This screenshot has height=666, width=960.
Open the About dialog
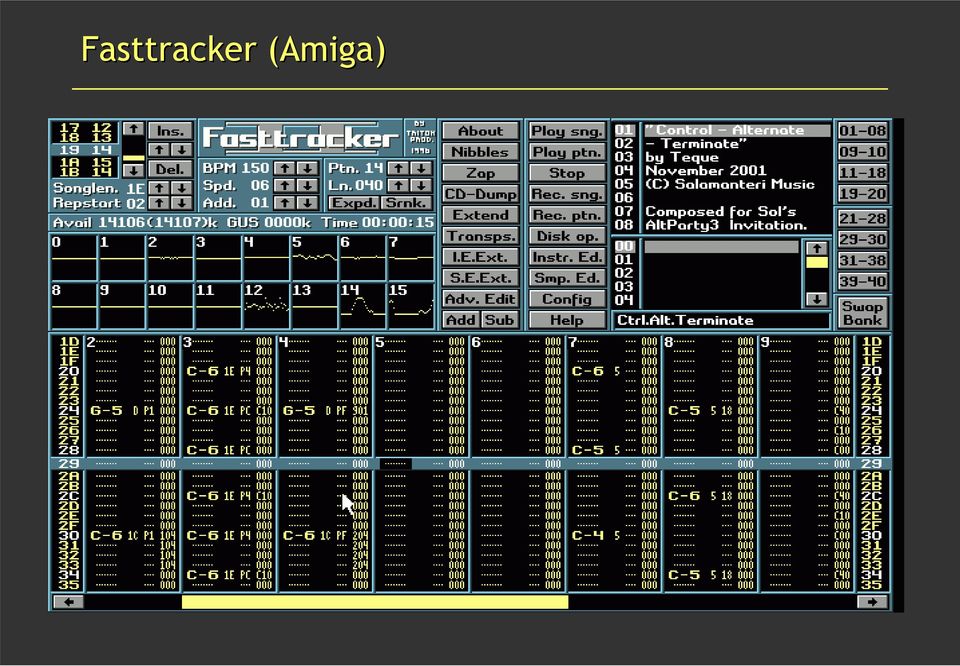point(481,130)
